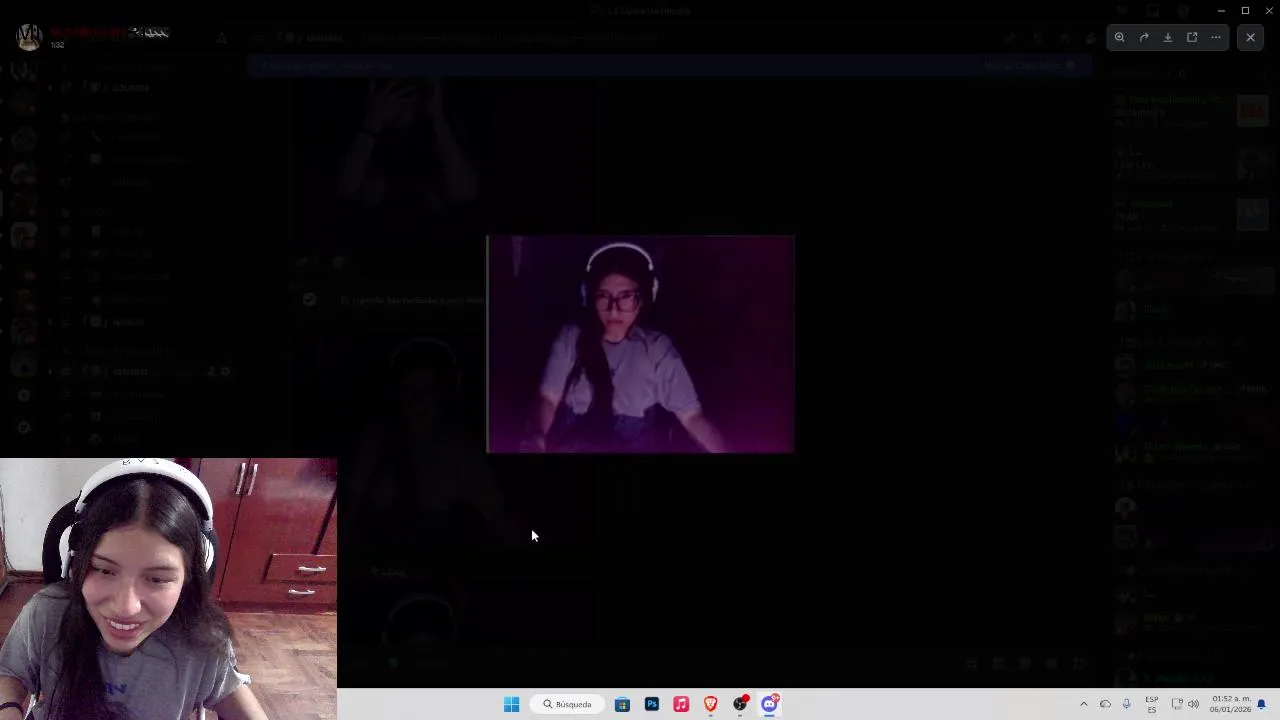Open the OneDrive cloud tray icon

pyautogui.click(x=1105, y=704)
